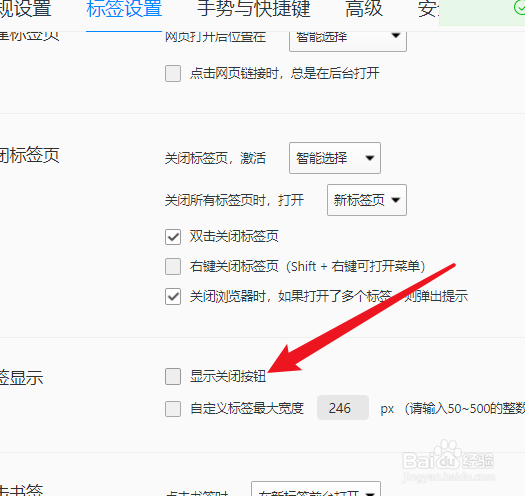Open the 关闭标签页，激活 dropdown

(x=335, y=158)
